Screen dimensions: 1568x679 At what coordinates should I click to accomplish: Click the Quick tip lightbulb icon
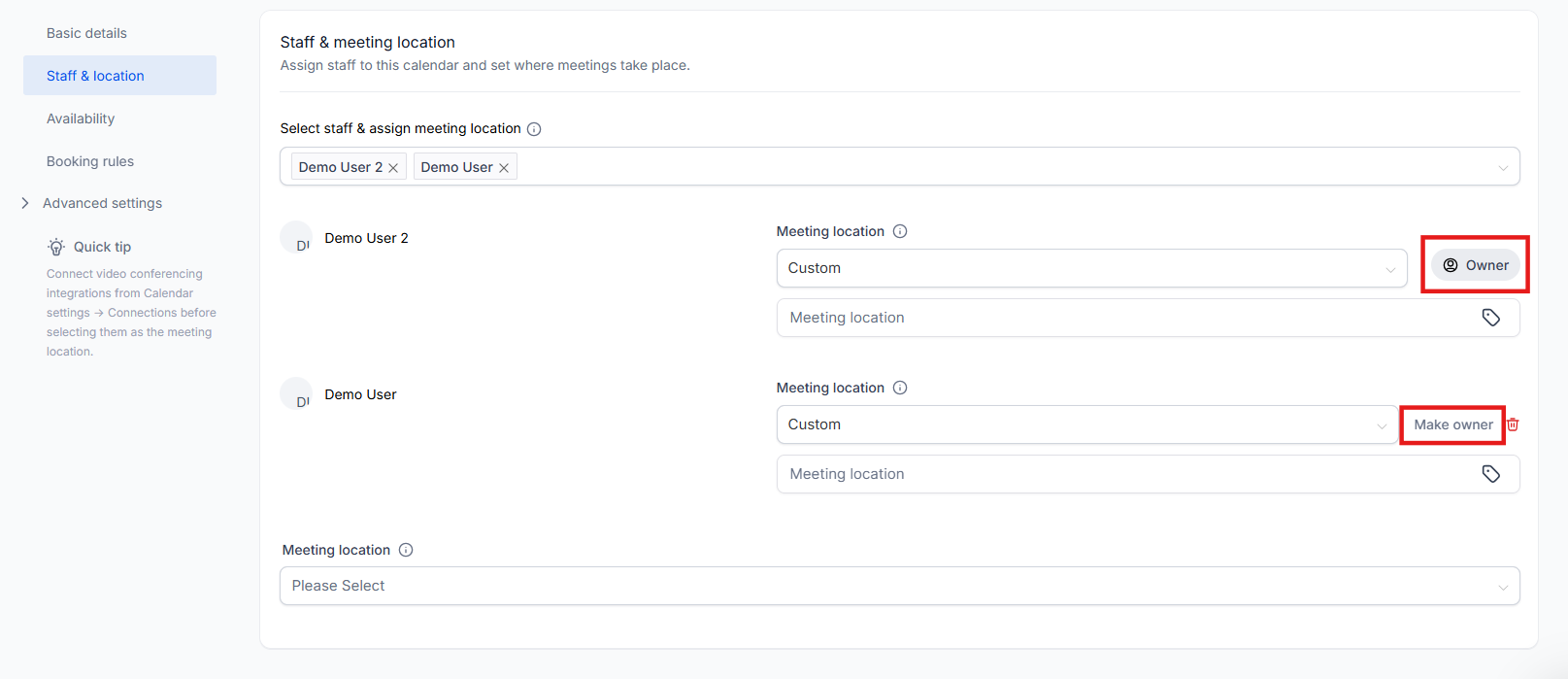(x=57, y=247)
